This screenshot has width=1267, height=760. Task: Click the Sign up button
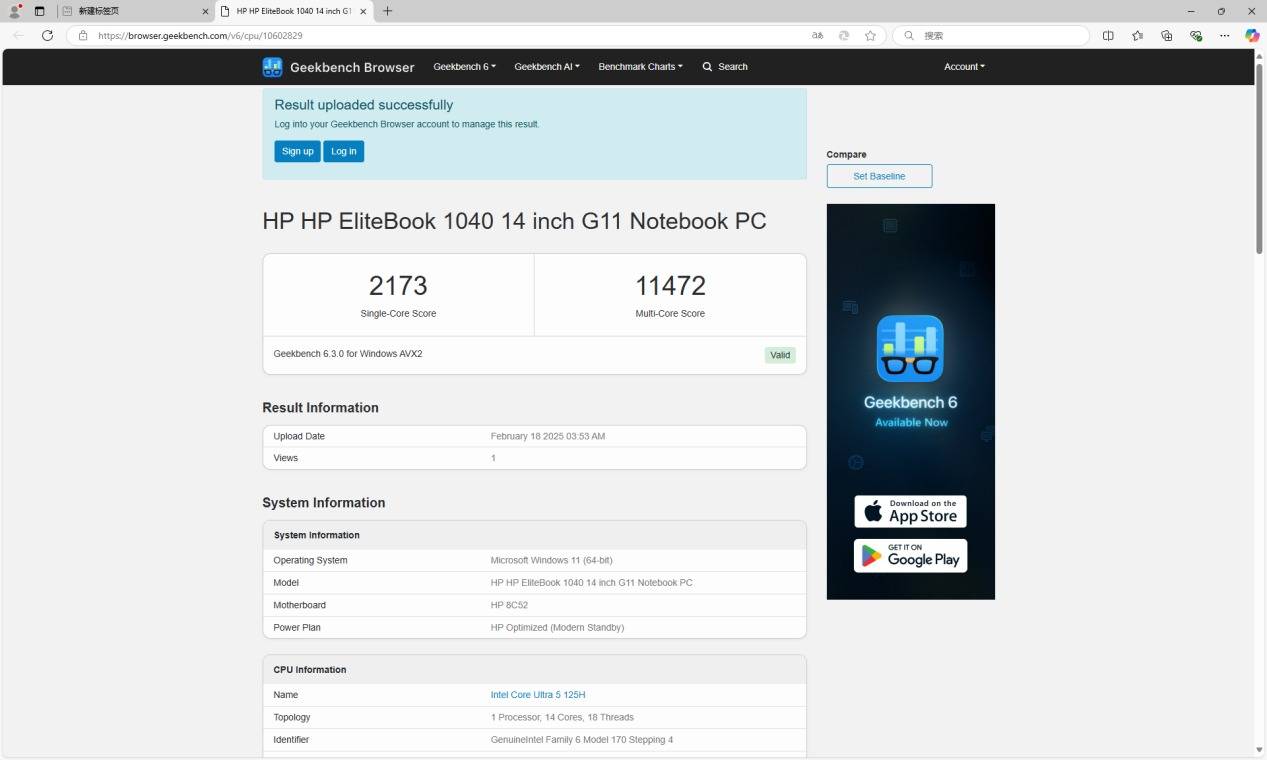coord(297,151)
